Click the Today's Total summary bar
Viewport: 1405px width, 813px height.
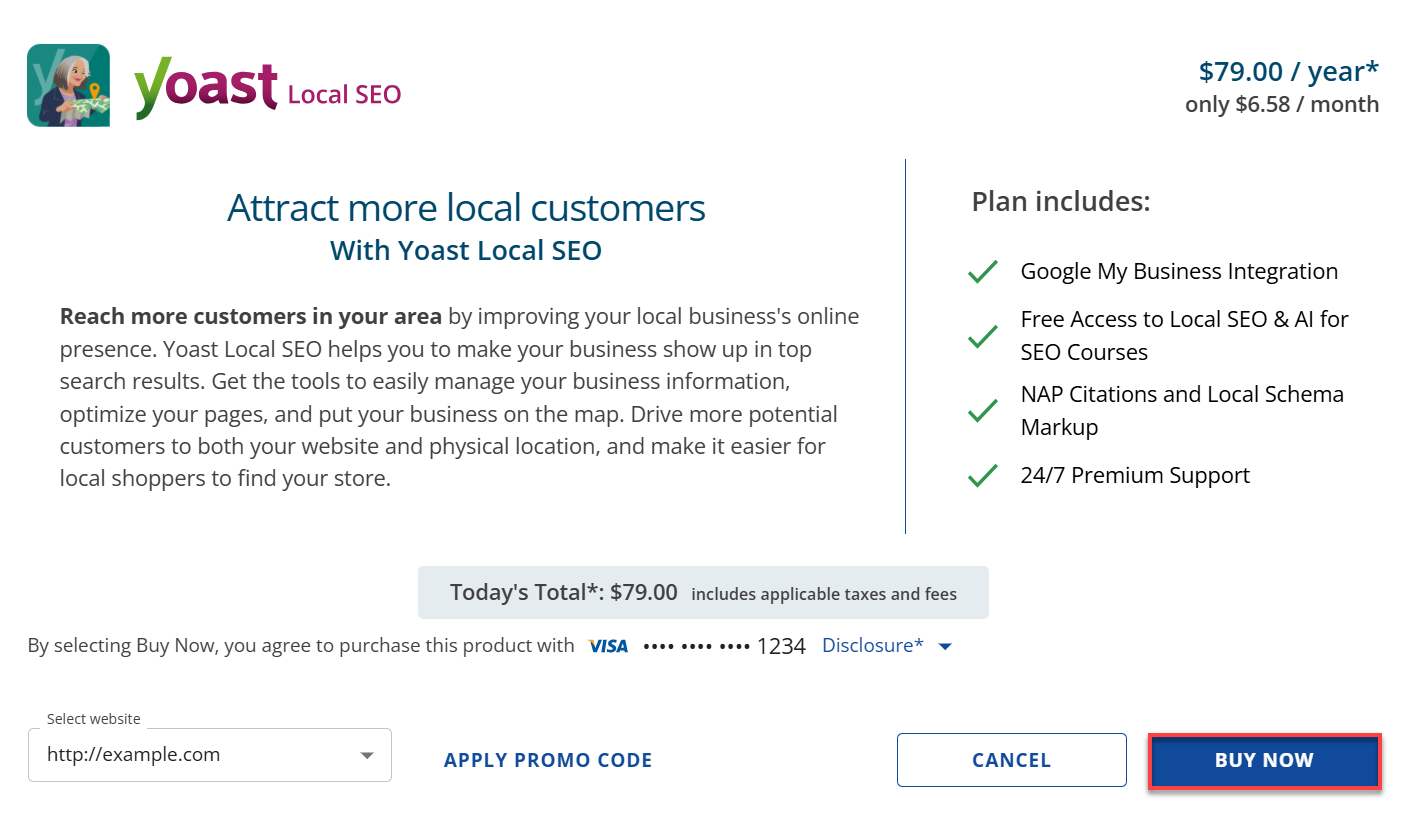coord(703,592)
